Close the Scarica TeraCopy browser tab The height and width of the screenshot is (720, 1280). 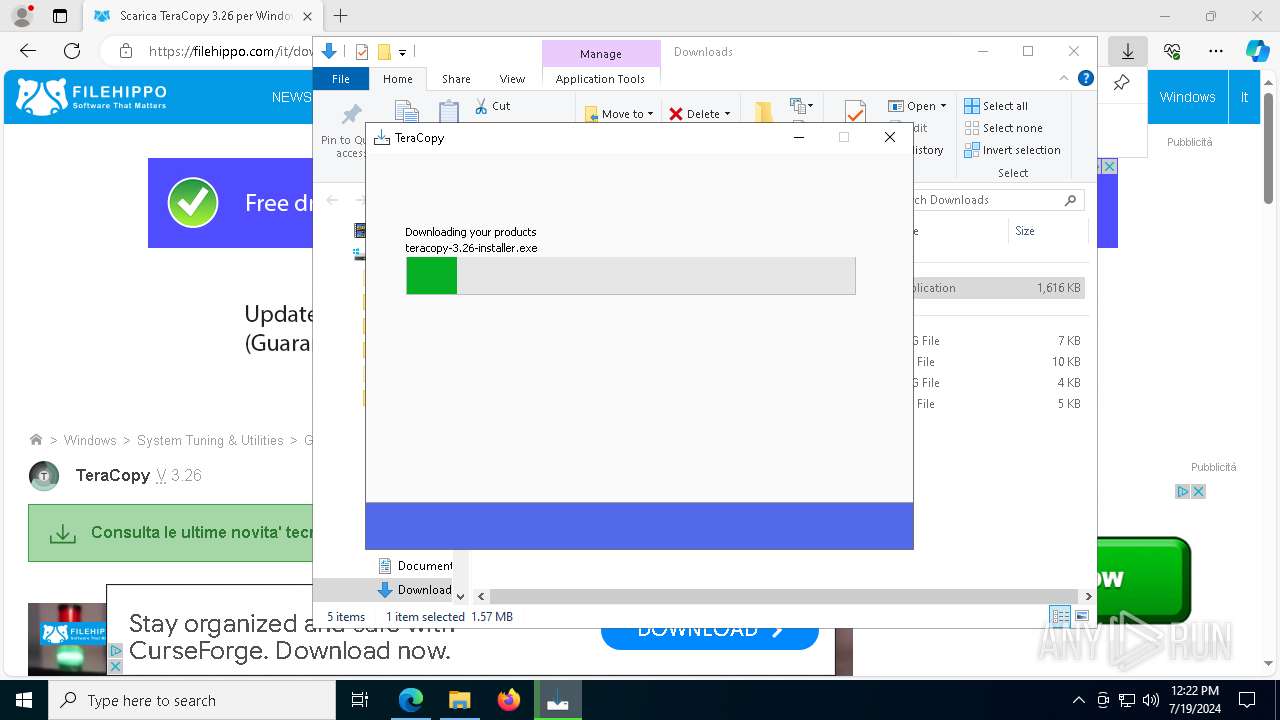click(307, 16)
